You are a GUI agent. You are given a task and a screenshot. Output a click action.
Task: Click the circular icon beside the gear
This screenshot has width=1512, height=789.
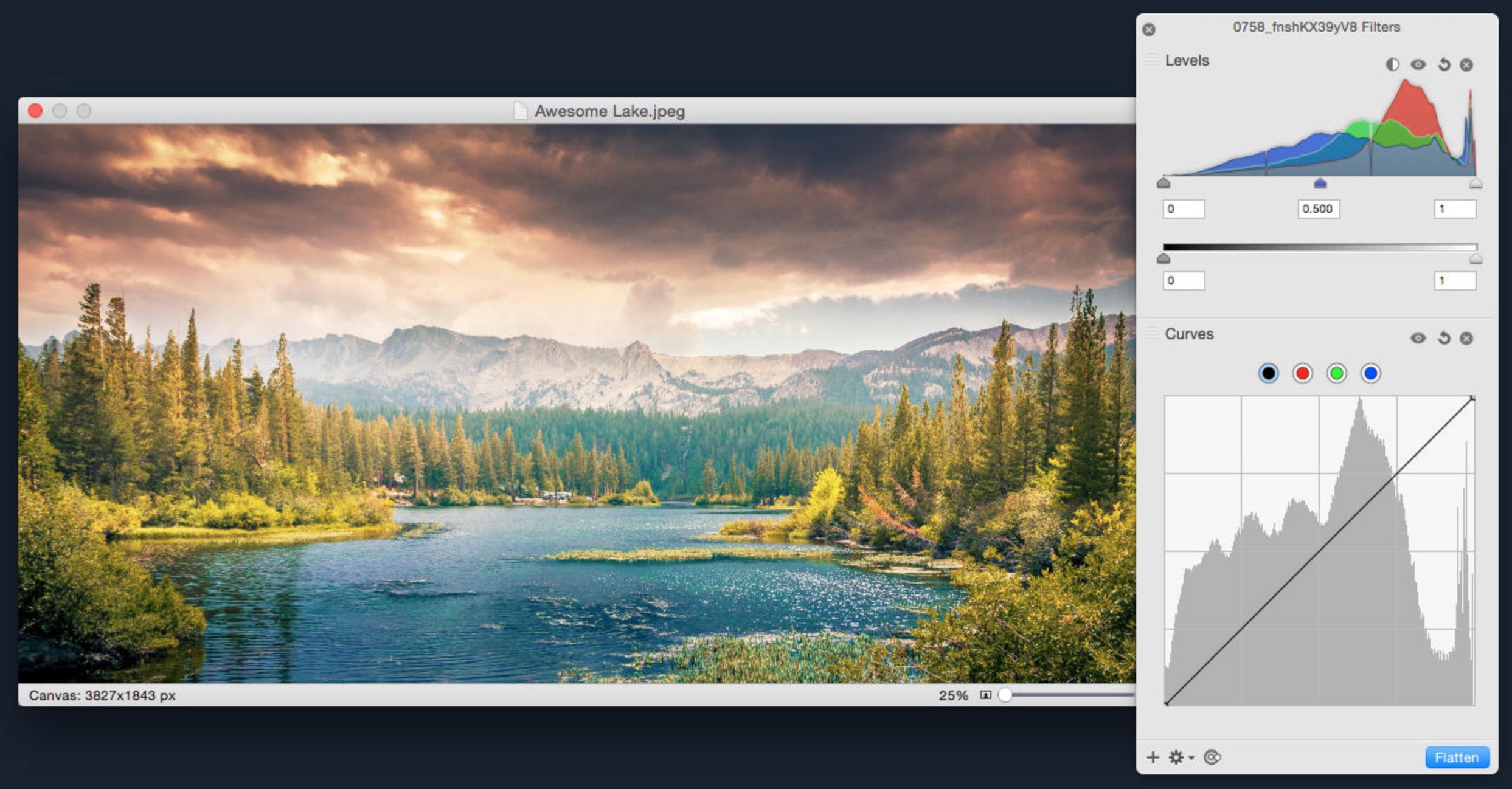click(x=1212, y=757)
